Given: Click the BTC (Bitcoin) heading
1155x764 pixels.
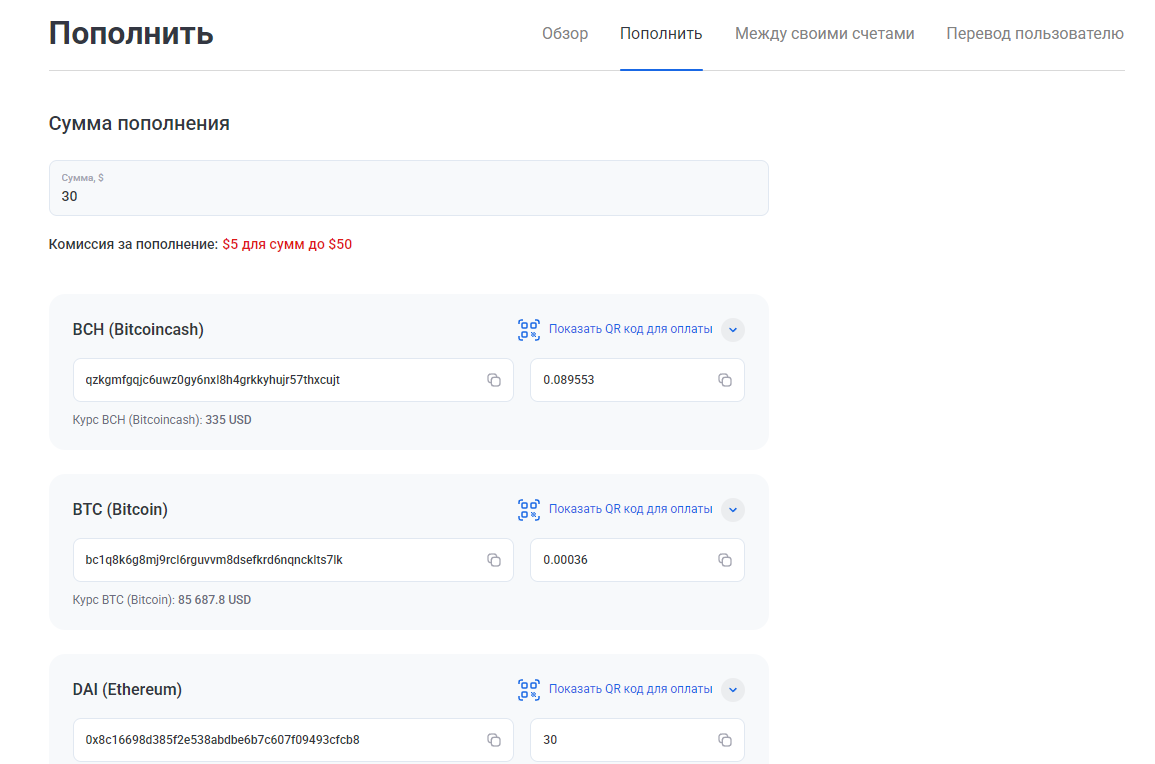Looking at the screenshot, I should (120, 509).
